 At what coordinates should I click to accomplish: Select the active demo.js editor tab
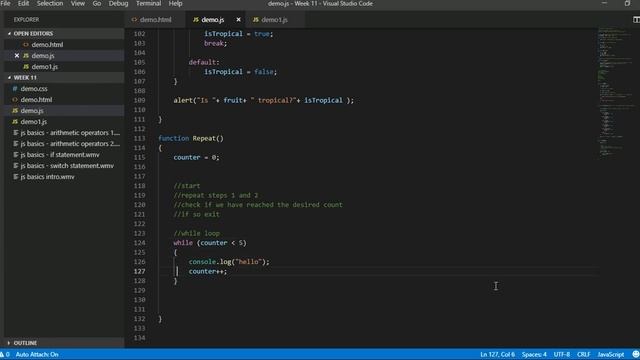(213, 20)
